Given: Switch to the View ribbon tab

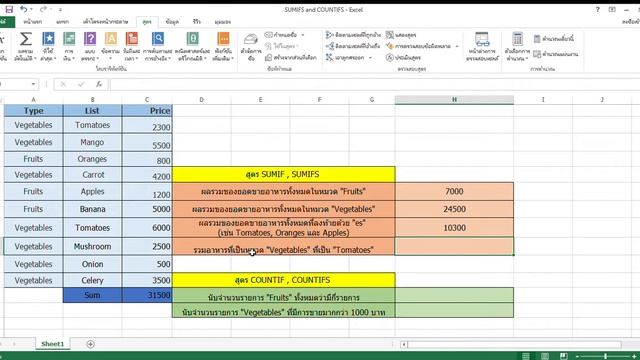Looking at the screenshot, I should (222, 22).
